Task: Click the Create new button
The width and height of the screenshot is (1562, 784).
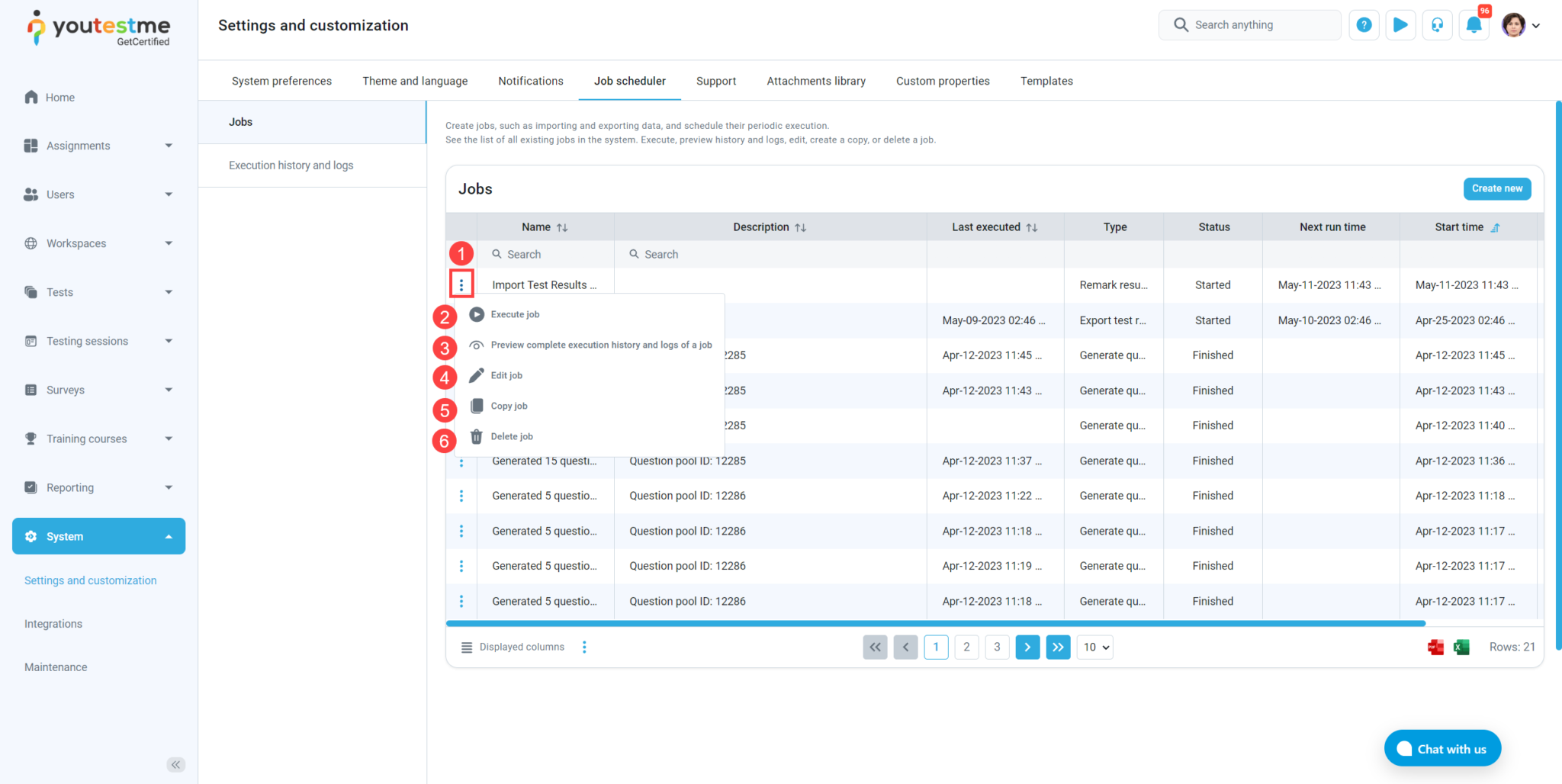Action: 1496,188
